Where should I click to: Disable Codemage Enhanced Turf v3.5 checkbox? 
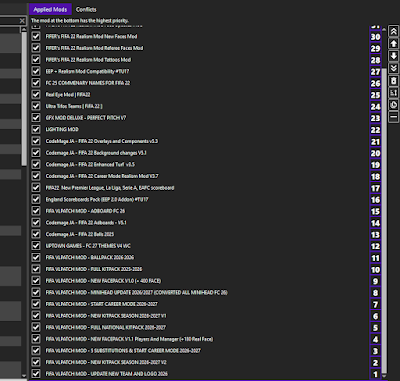pos(36,164)
